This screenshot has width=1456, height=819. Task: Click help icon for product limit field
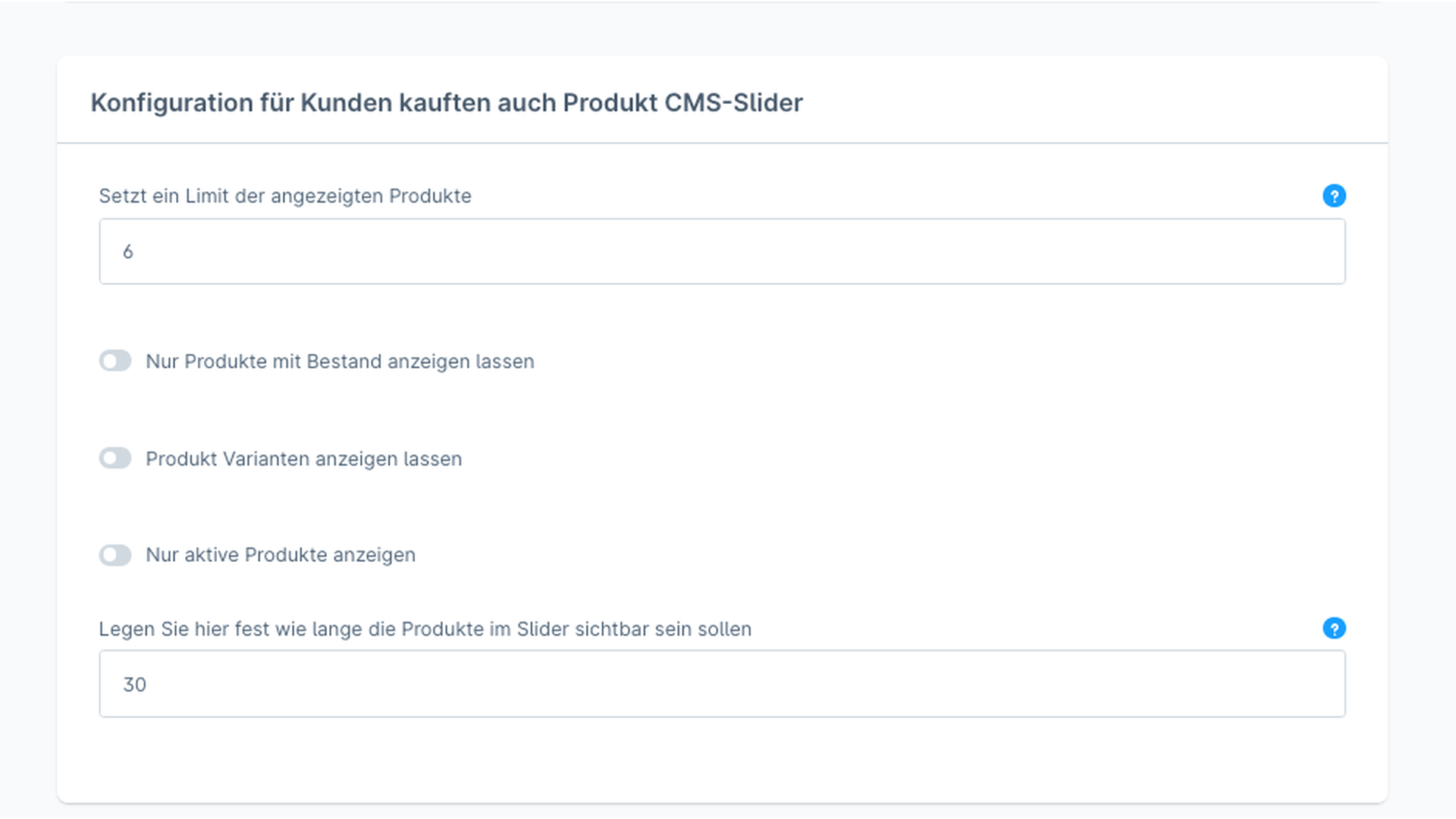click(x=1334, y=196)
